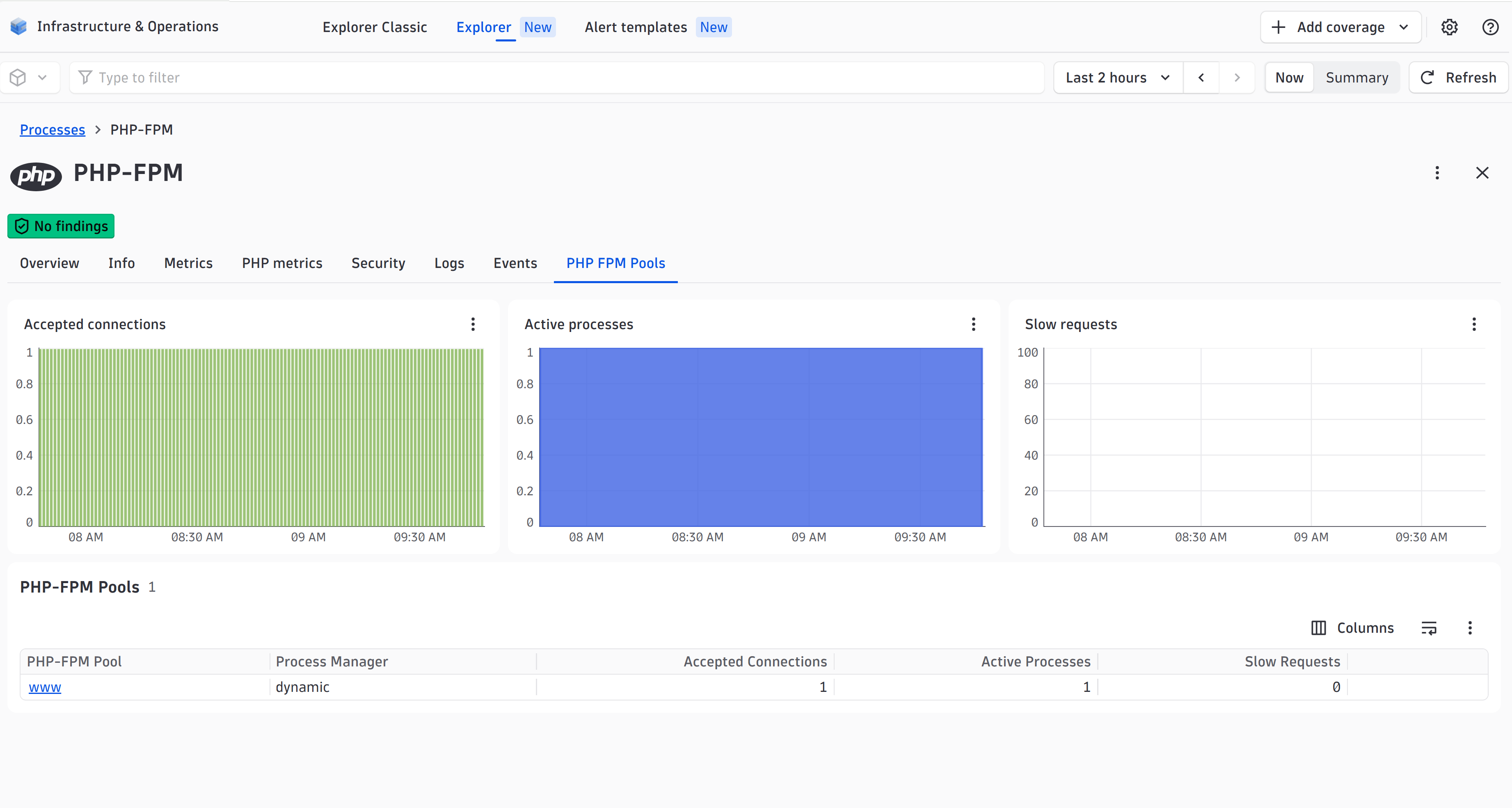The width and height of the screenshot is (1512, 808).
Task: Open the Events tab
Action: (x=515, y=263)
